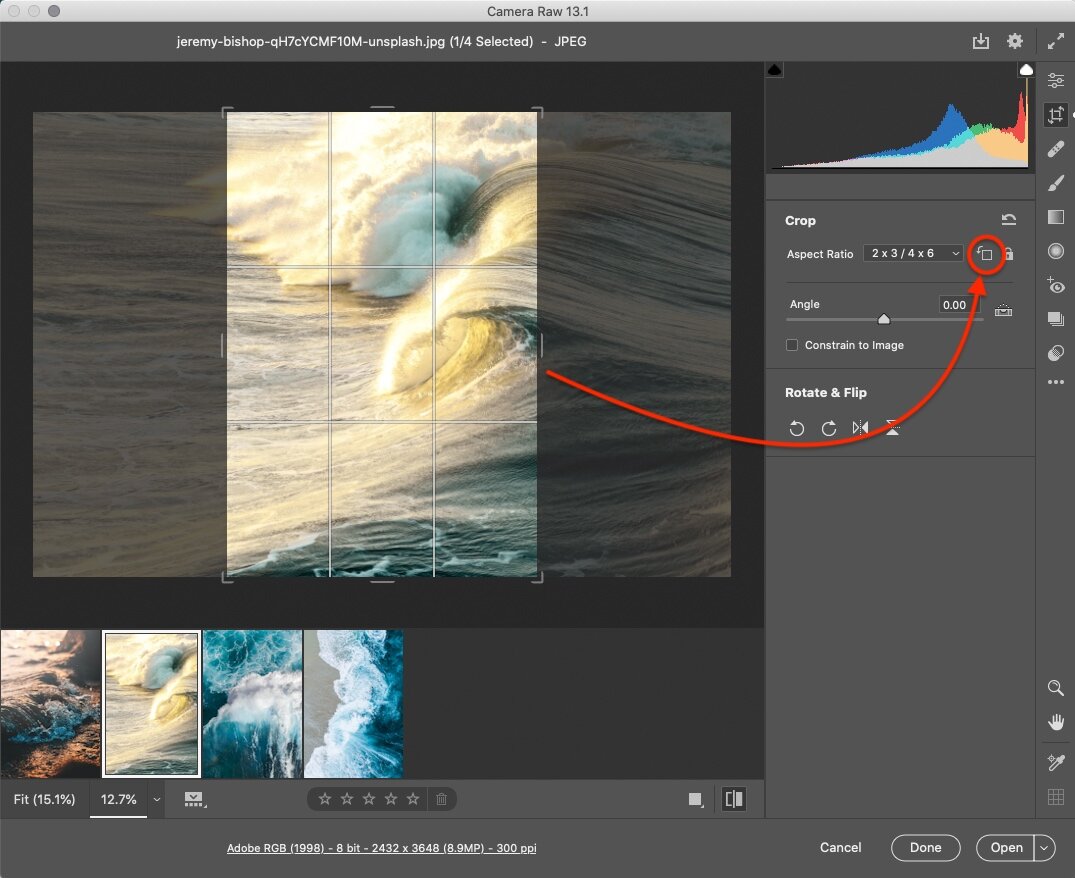This screenshot has width=1075, height=878.
Task: Select the Straighten level tool icon
Action: tap(1003, 310)
